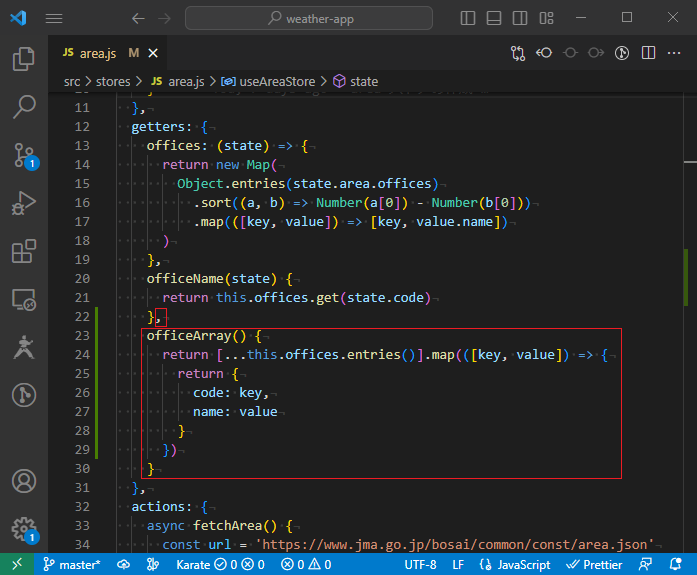Open the hamburger application menu

54,18
